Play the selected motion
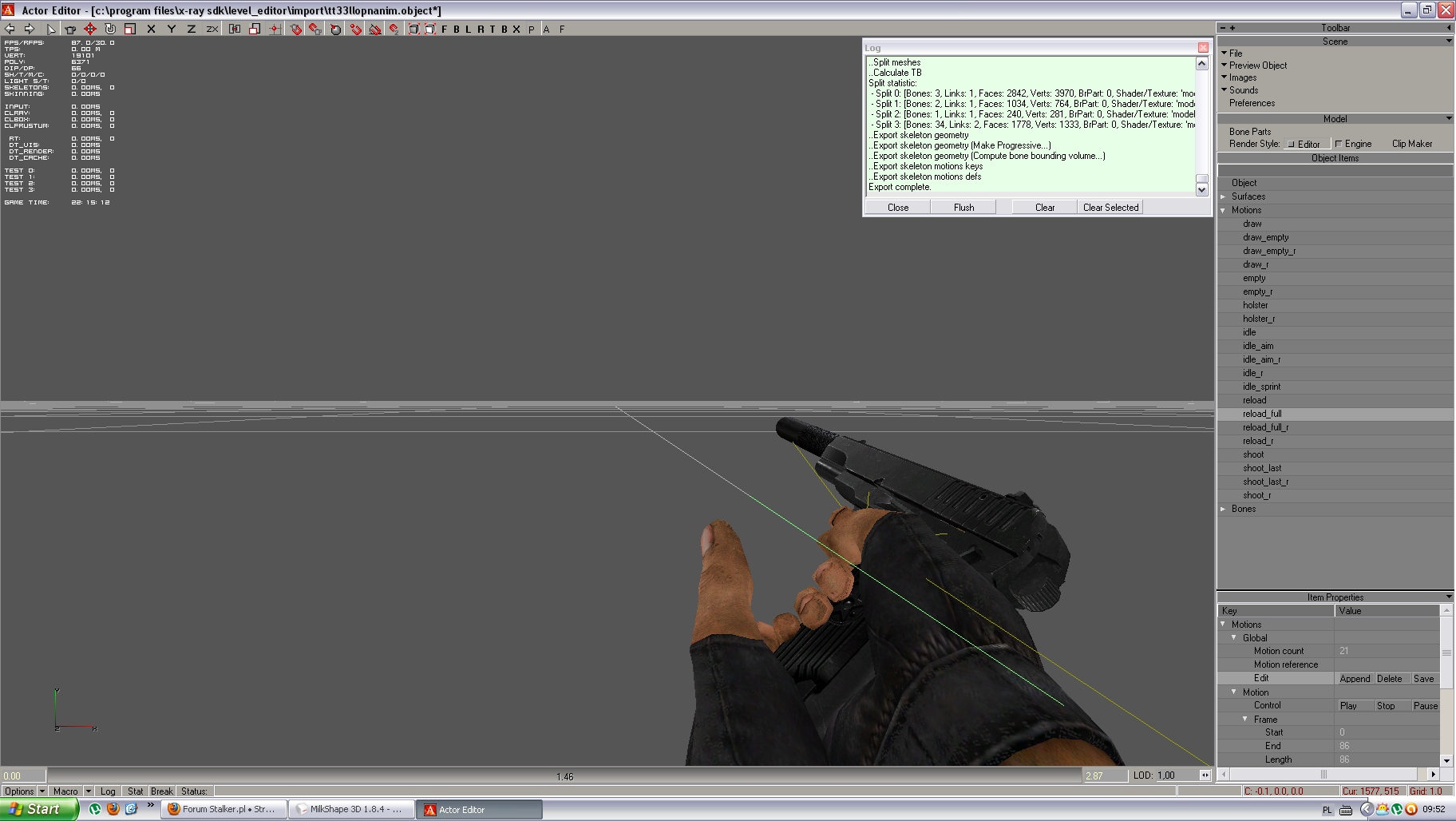Image resolution: width=1456 pixels, height=821 pixels. (x=1355, y=706)
